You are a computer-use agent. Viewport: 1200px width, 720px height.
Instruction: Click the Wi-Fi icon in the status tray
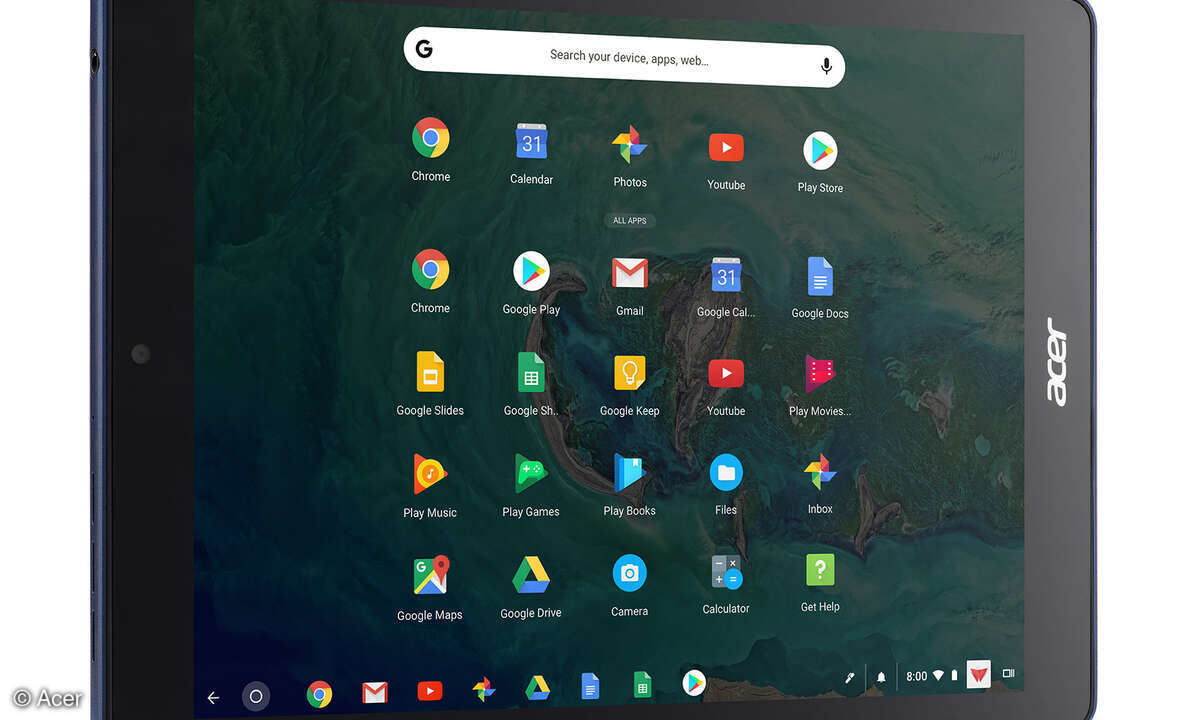point(938,676)
